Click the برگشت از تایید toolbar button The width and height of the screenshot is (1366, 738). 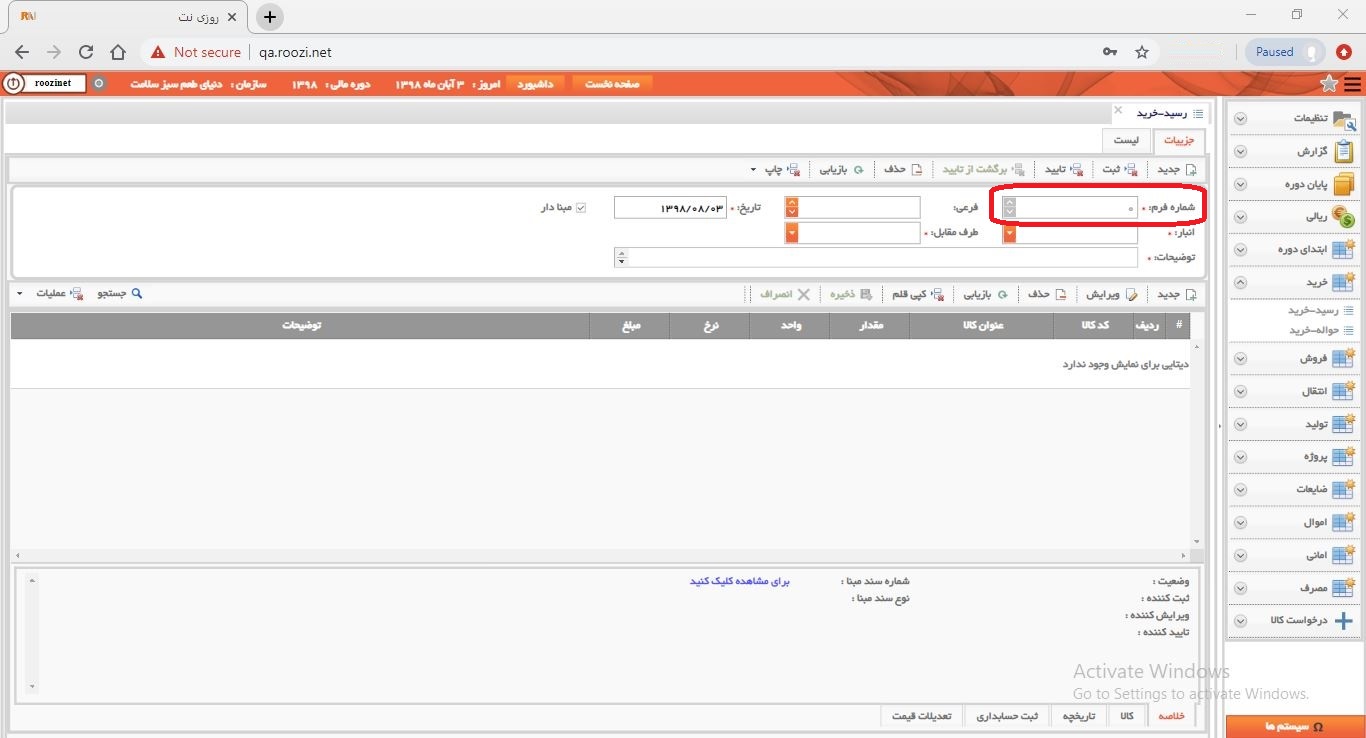(983, 170)
